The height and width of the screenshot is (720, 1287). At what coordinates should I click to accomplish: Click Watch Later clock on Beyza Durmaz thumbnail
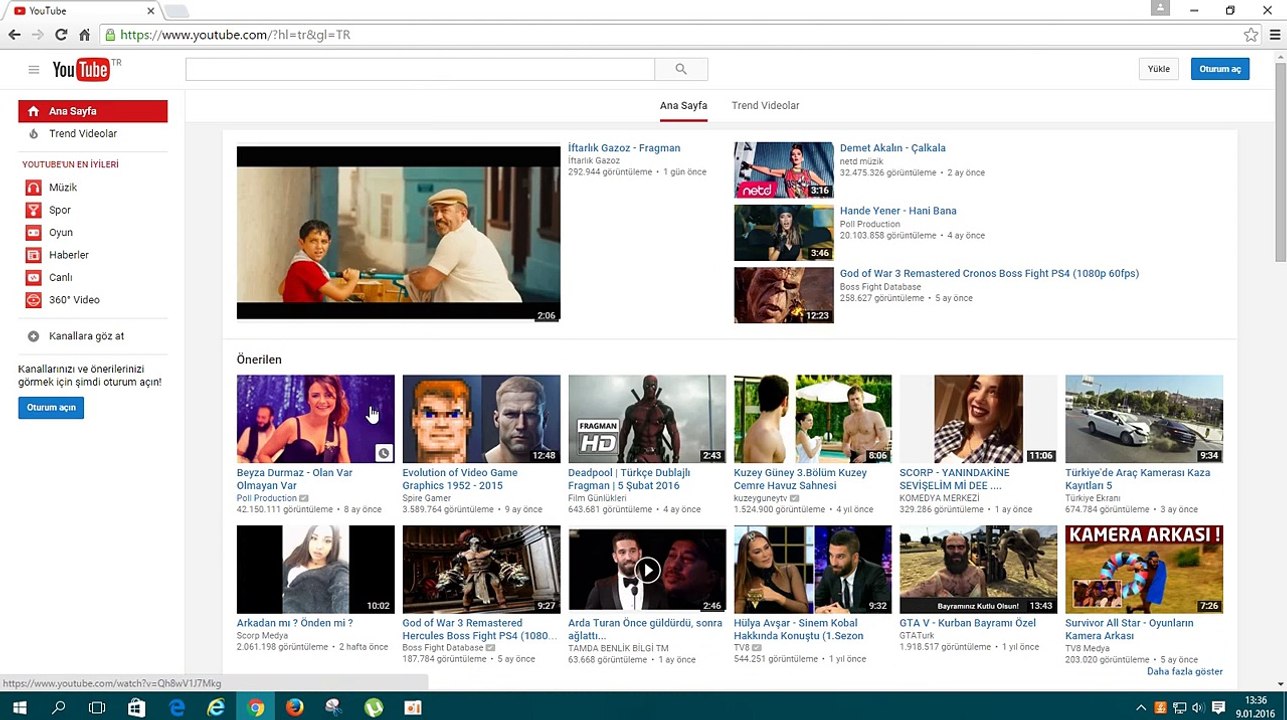(383, 453)
